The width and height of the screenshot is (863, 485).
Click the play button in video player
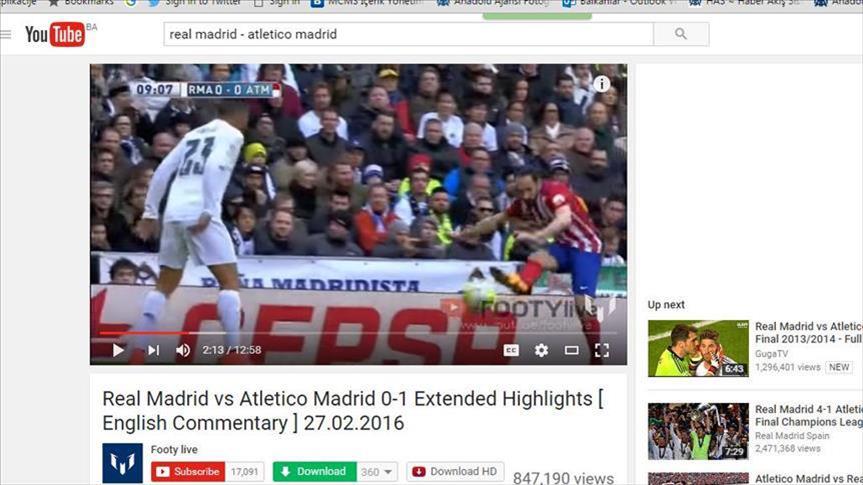click(x=118, y=350)
